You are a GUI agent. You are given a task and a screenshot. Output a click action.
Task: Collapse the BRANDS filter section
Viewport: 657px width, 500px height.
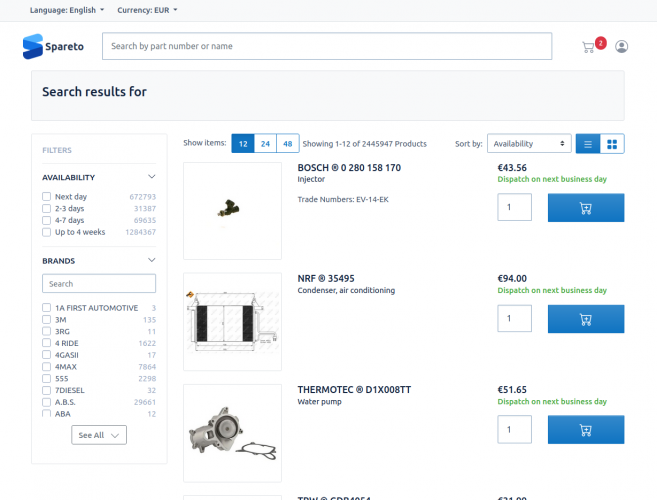click(152, 260)
